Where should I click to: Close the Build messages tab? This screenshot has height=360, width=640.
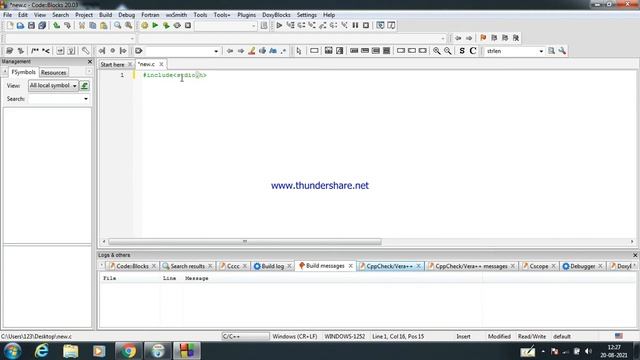tap(350, 266)
